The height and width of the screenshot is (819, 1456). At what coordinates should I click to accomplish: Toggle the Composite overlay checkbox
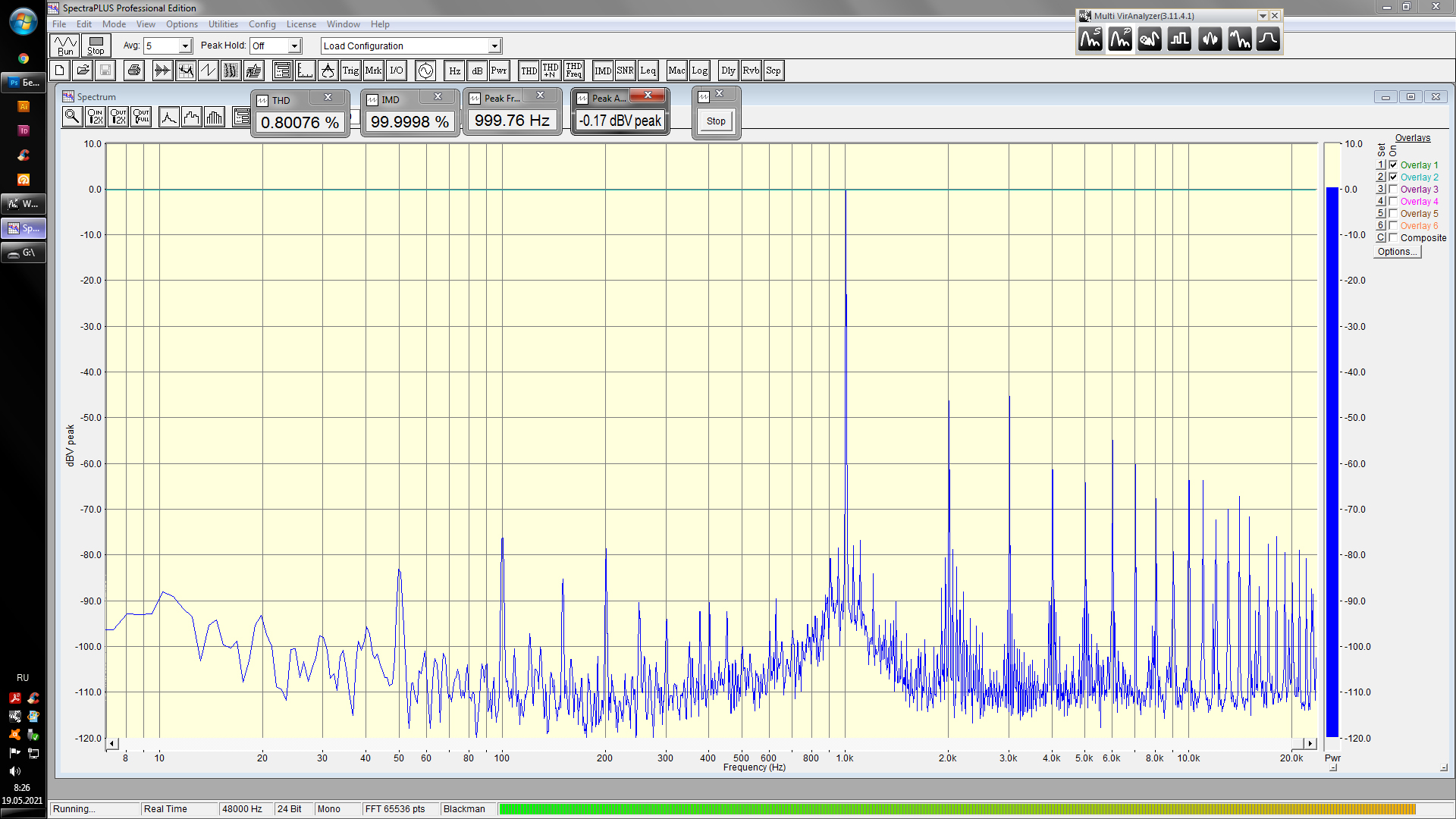[1393, 237]
